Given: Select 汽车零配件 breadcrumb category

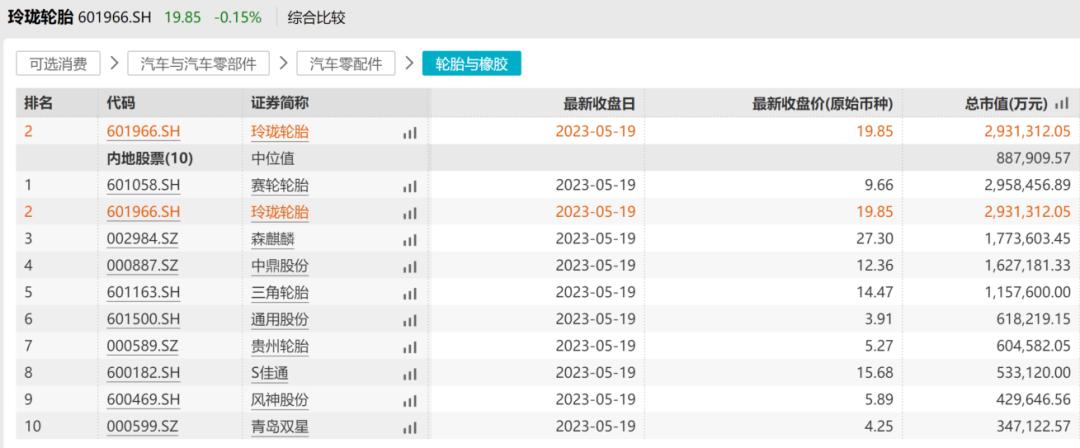Looking at the screenshot, I should [346, 63].
